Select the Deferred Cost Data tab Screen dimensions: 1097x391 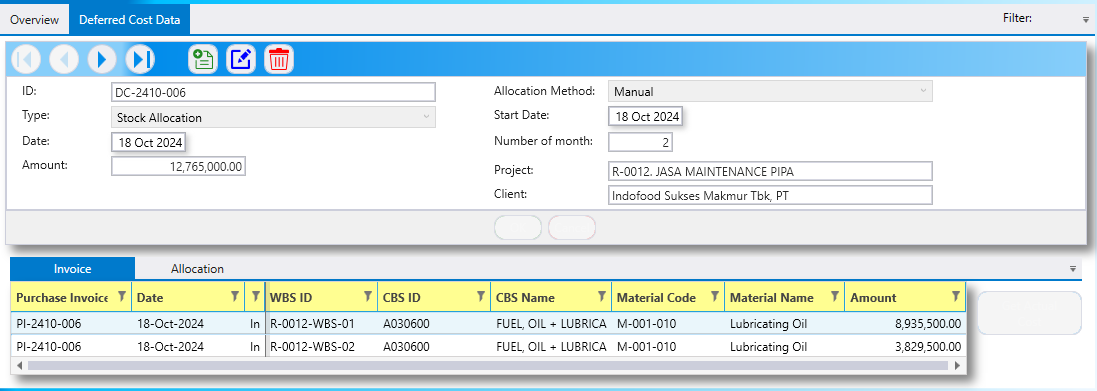point(129,20)
